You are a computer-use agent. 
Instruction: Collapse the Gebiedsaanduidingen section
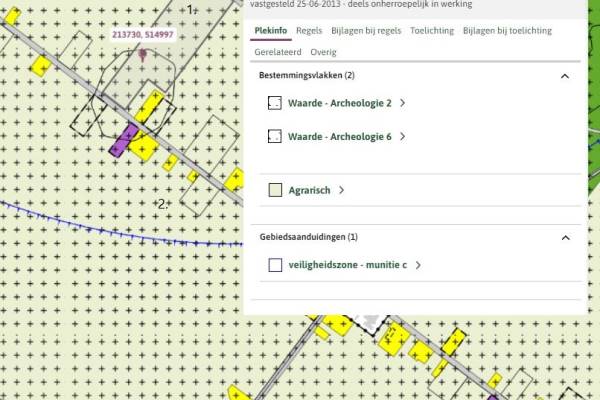point(565,238)
